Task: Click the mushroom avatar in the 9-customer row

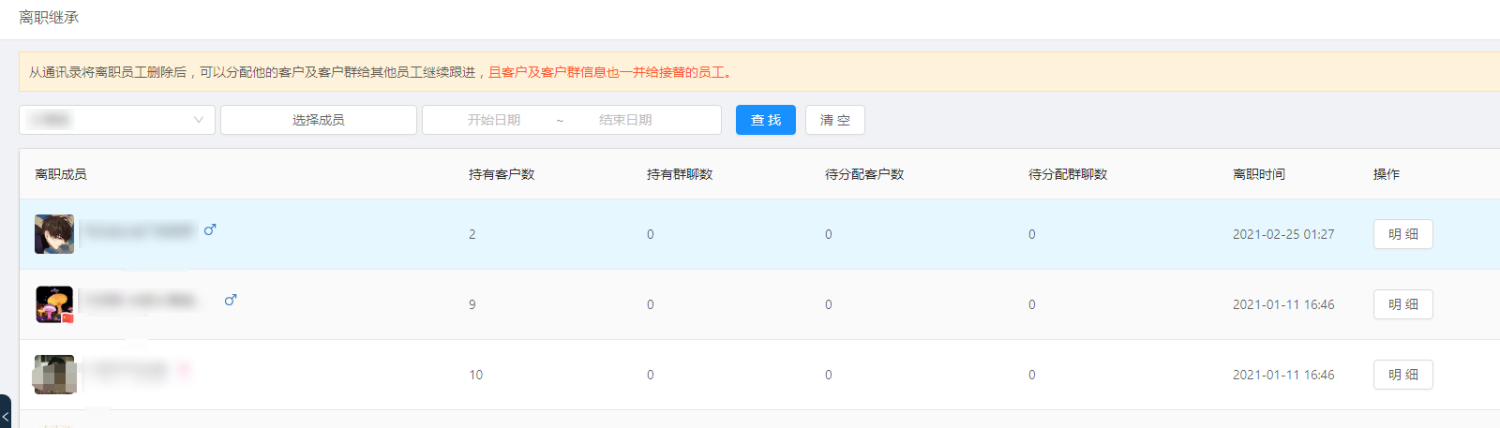Action: click(x=54, y=304)
